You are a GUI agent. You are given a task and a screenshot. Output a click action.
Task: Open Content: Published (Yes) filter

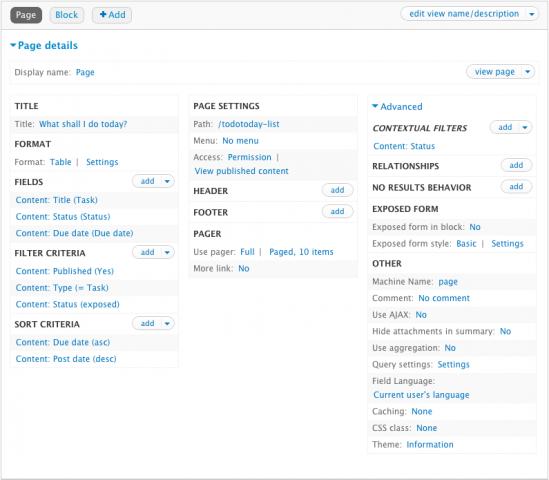65,271
